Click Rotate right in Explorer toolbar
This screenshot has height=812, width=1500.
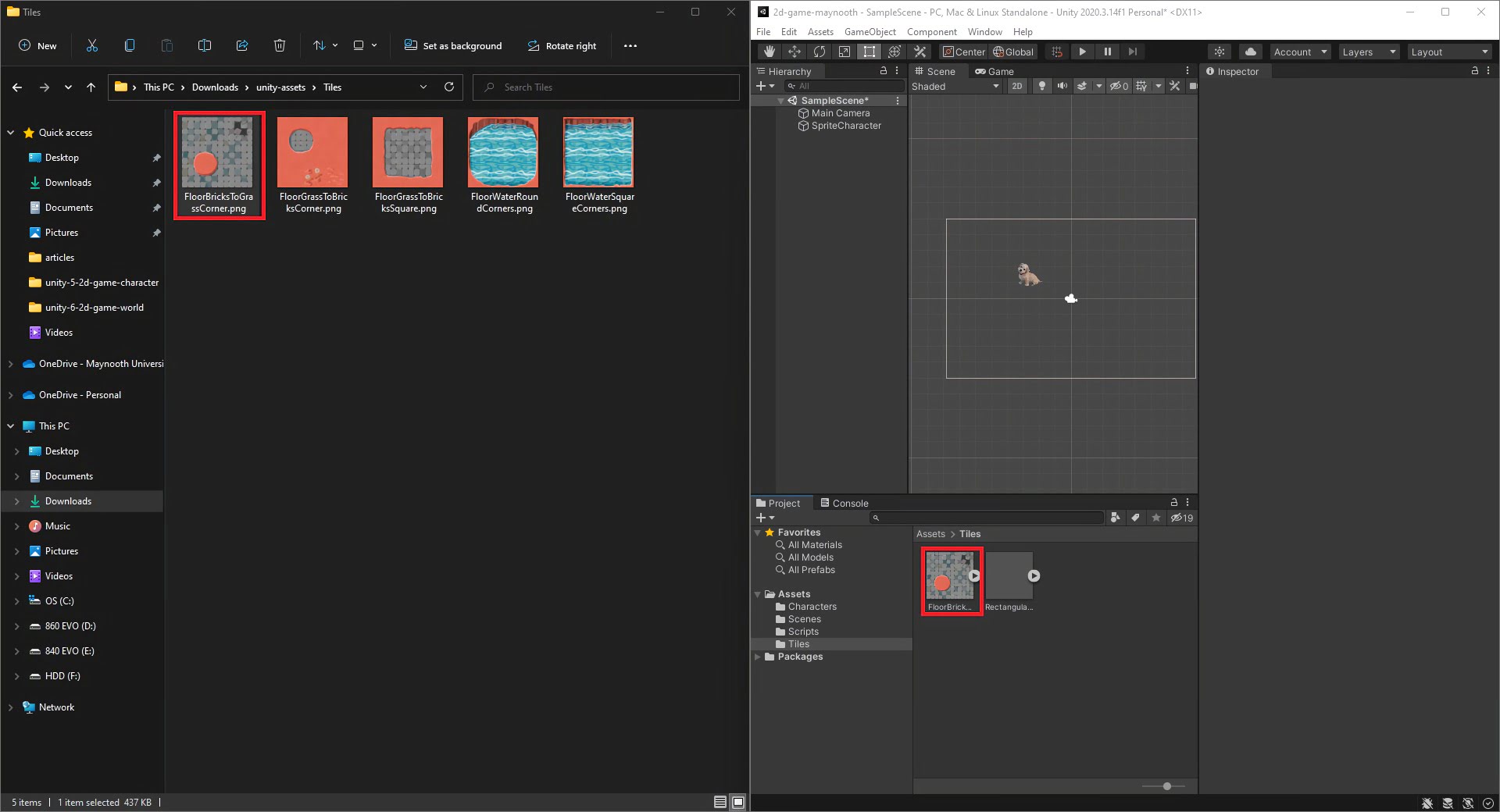pos(562,45)
